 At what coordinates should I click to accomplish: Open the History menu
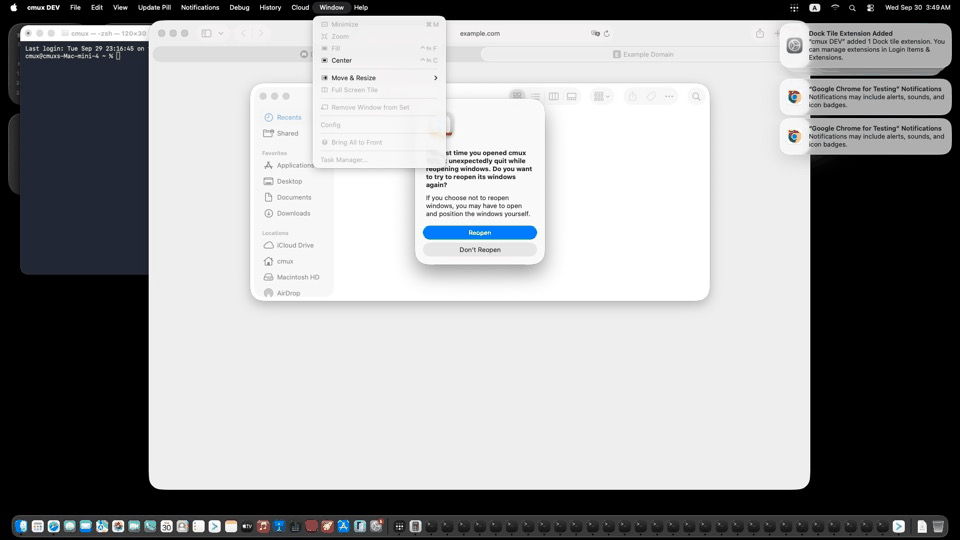pos(270,7)
